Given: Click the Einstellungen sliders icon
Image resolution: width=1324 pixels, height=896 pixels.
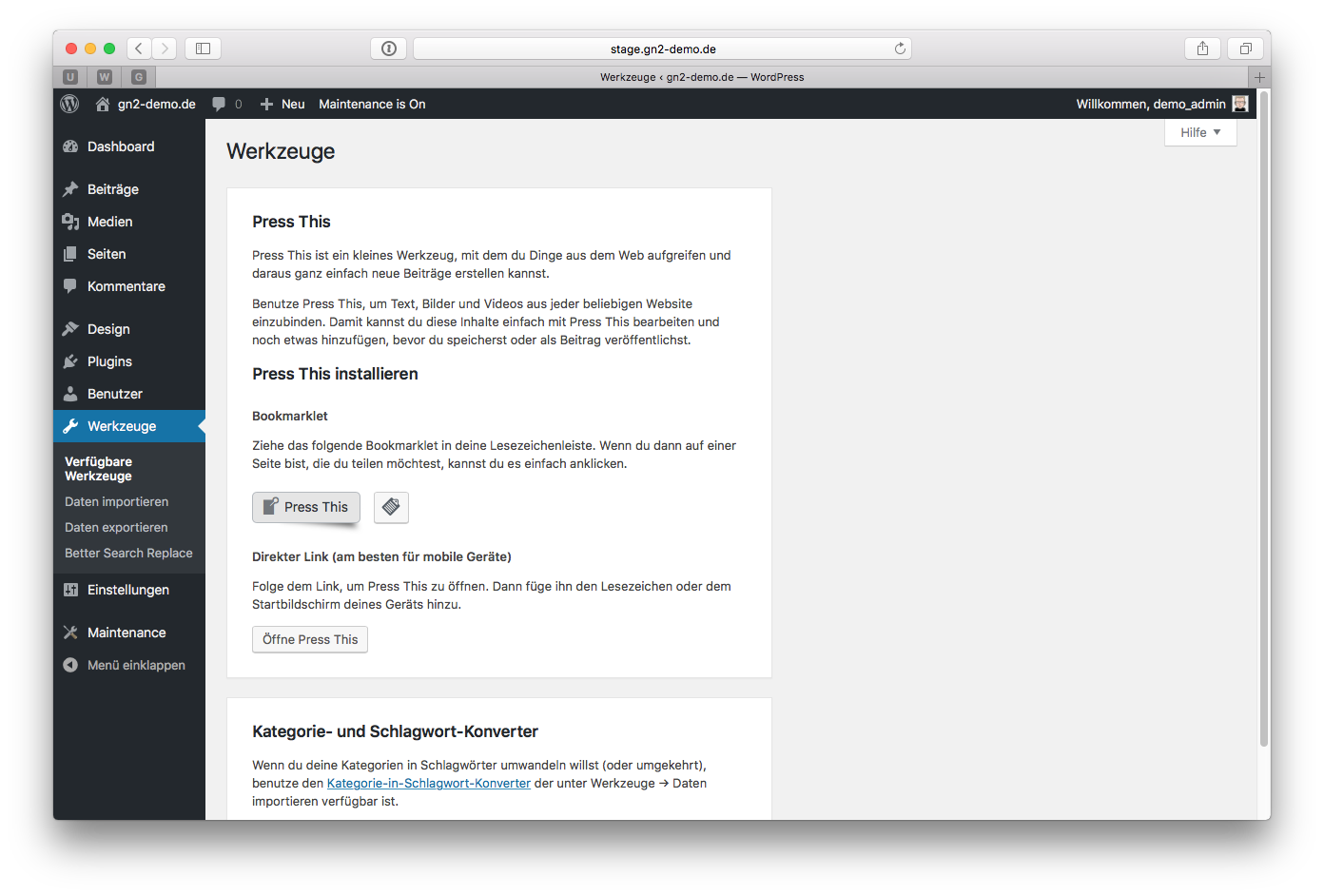Looking at the screenshot, I should click(x=70, y=590).
